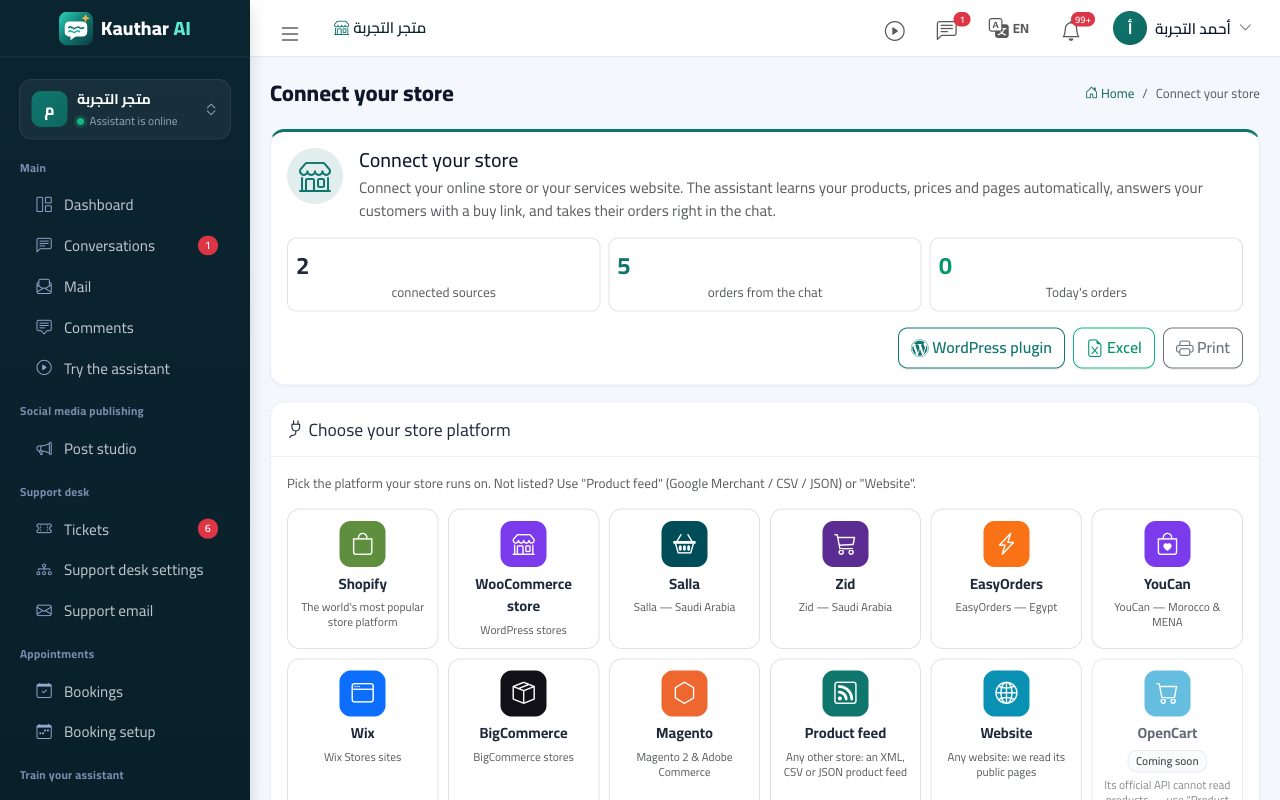Open Try the assistant
This screenshot has height=800, width=1280.
(x=125, y=369)
